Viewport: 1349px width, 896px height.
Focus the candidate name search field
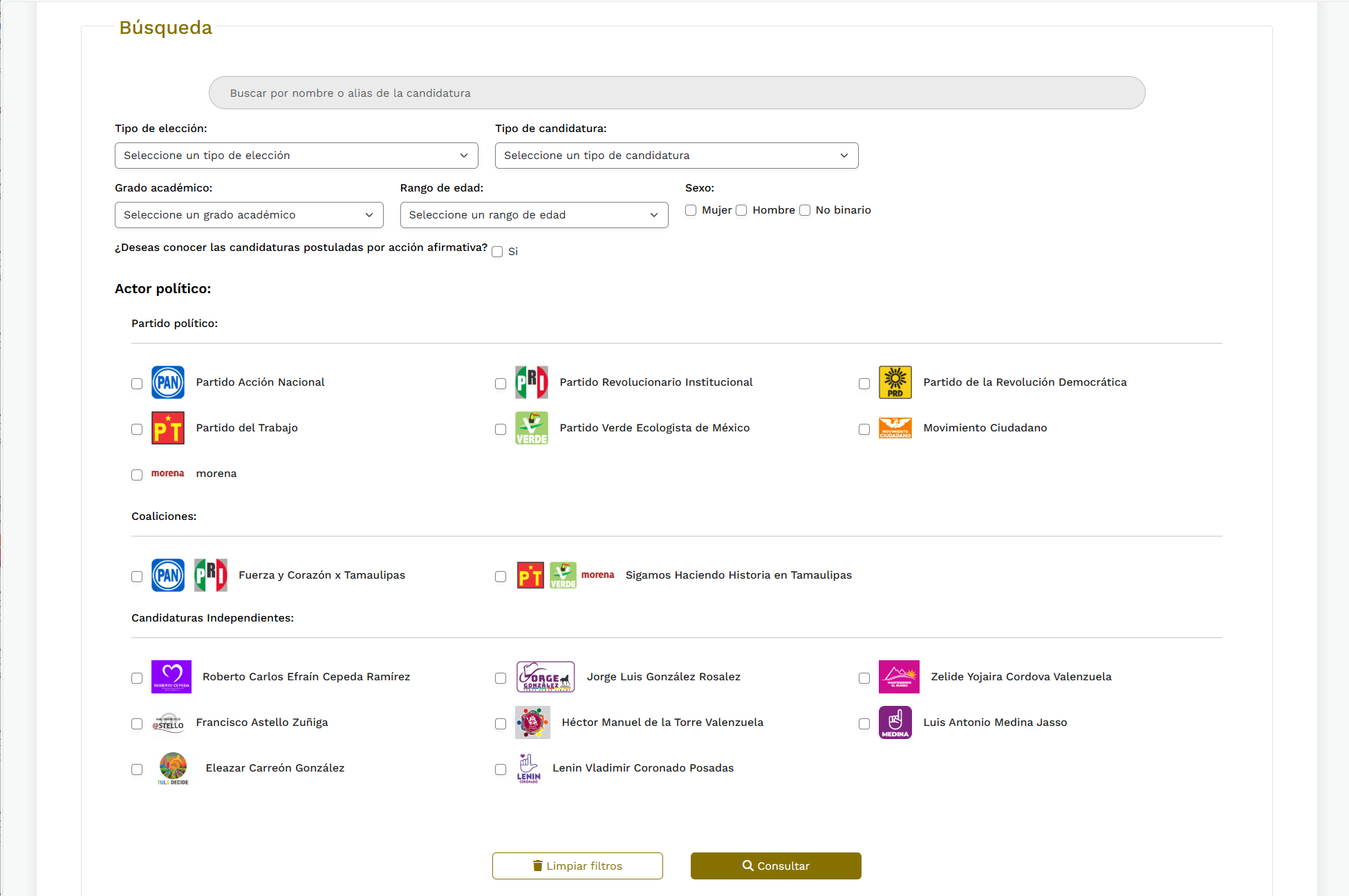click(676, 93)
